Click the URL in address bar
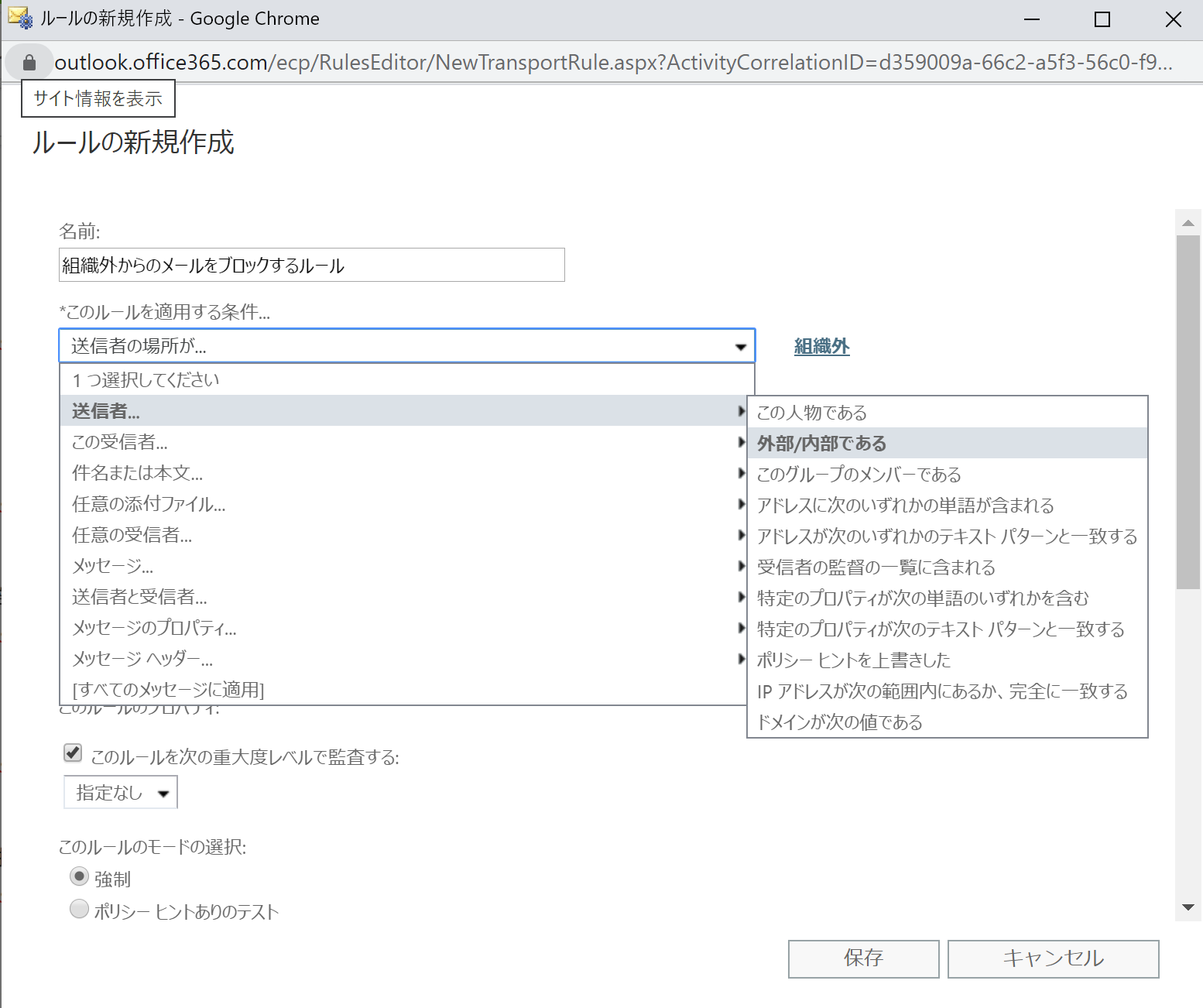 (613, 62)
